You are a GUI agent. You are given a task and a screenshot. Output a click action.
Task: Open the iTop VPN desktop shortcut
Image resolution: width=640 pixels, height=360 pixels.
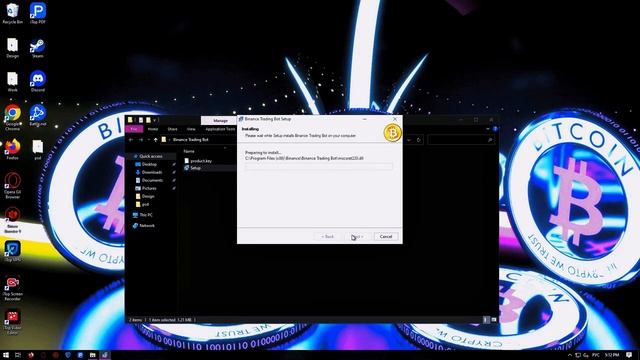point(12,251)
